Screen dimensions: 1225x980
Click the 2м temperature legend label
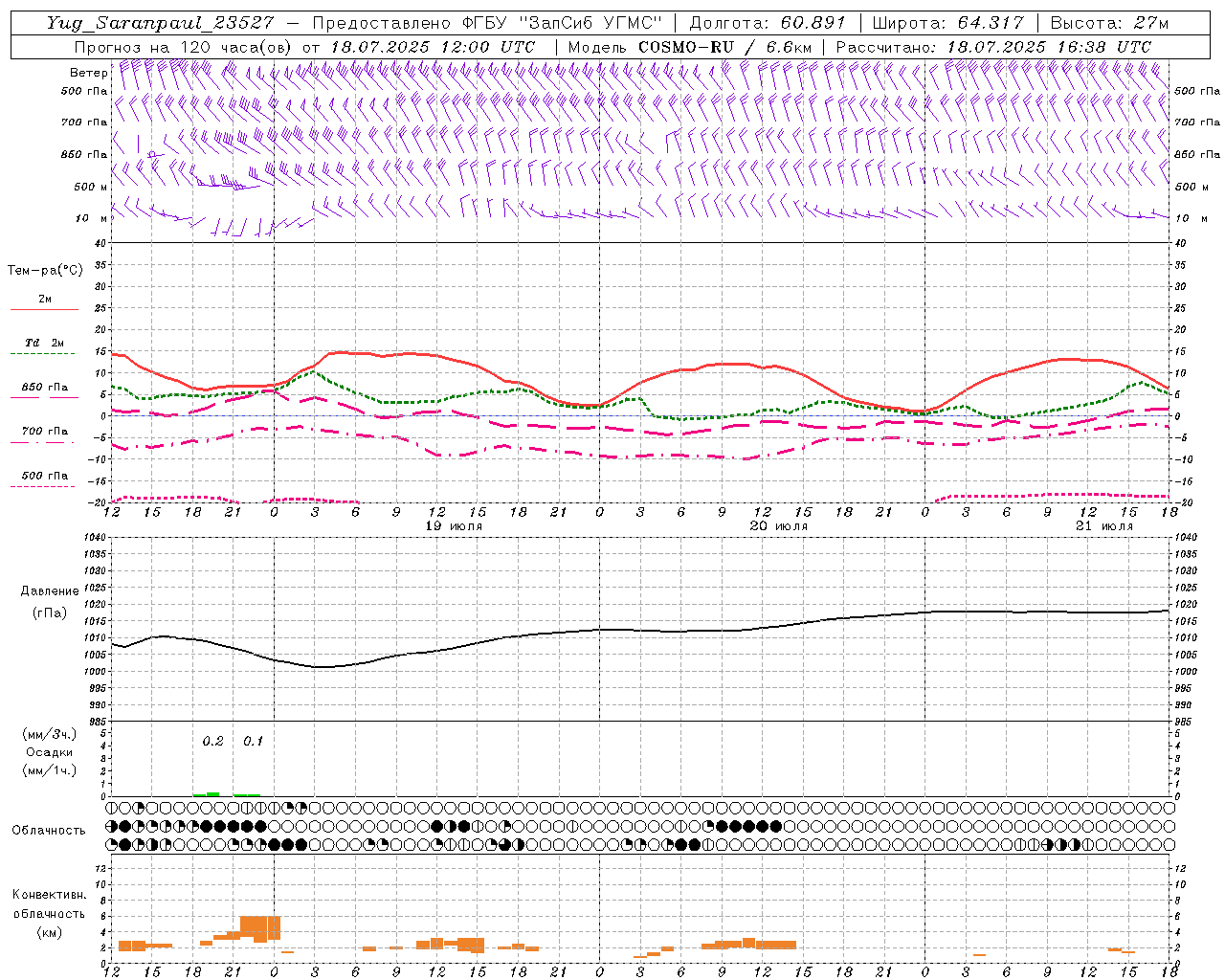click(x=44, y=299)
